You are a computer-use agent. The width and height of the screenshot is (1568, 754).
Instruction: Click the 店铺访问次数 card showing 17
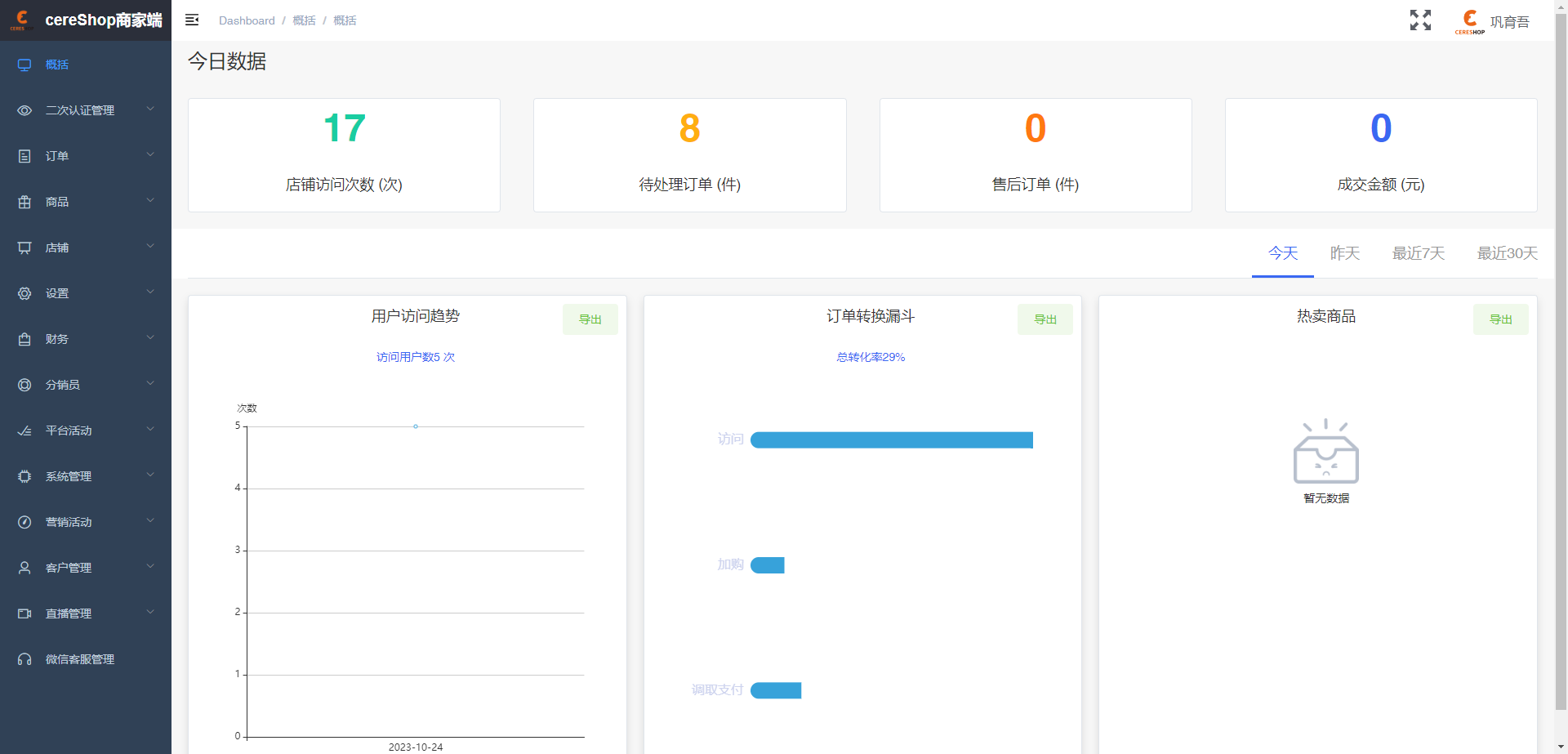344,155
